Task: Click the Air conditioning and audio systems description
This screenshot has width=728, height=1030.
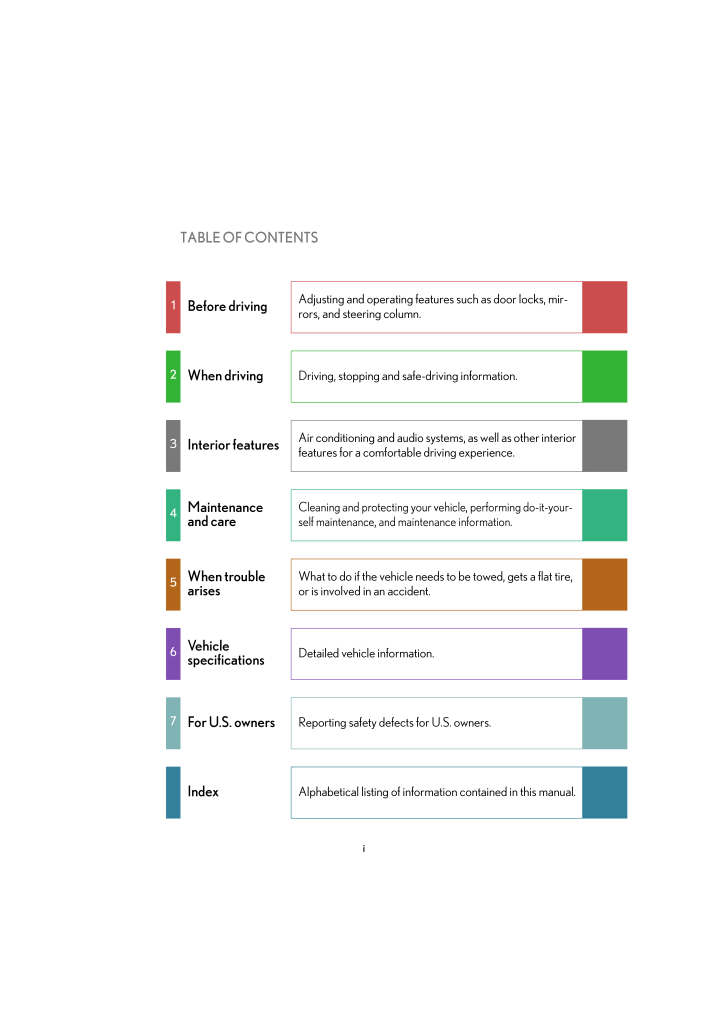Action: point(436,446)
